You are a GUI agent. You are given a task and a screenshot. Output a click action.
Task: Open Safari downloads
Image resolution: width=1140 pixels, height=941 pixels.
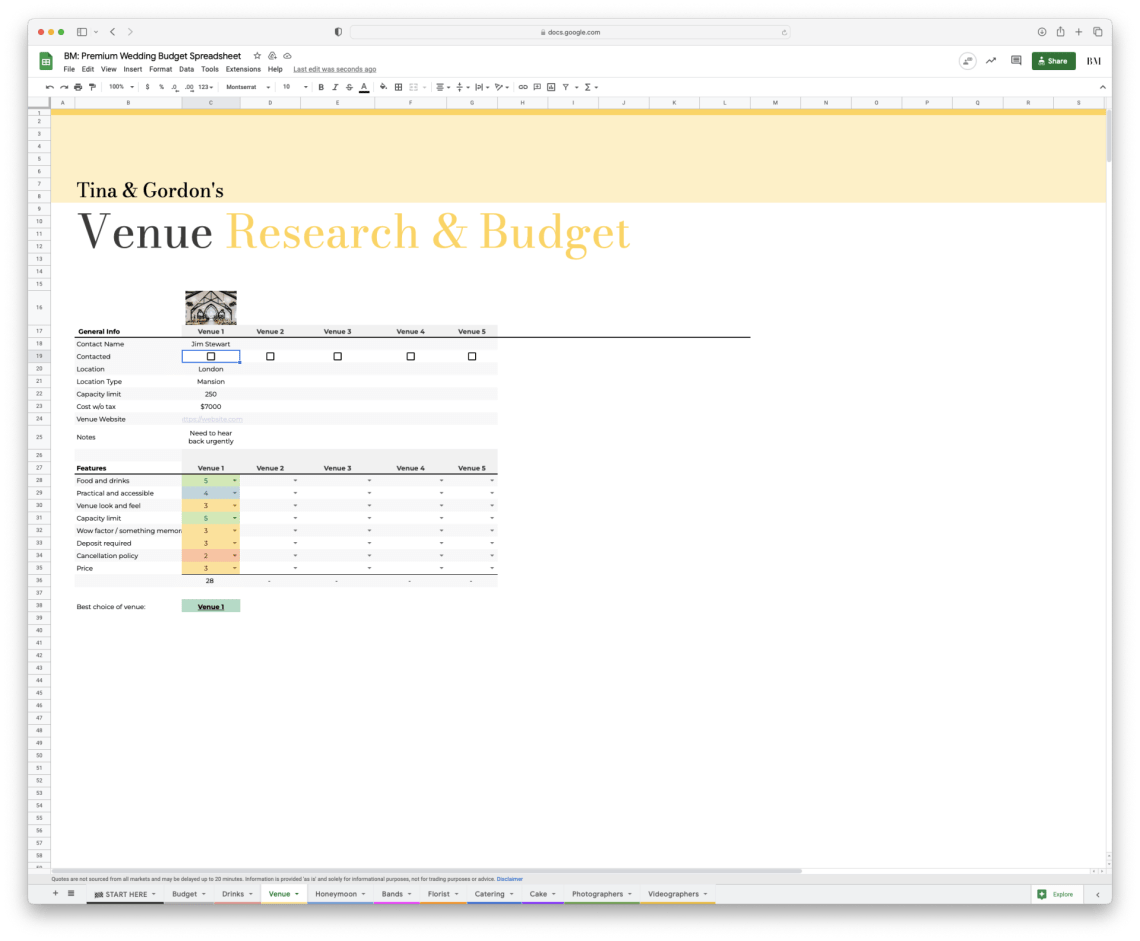coord(1042,32)
